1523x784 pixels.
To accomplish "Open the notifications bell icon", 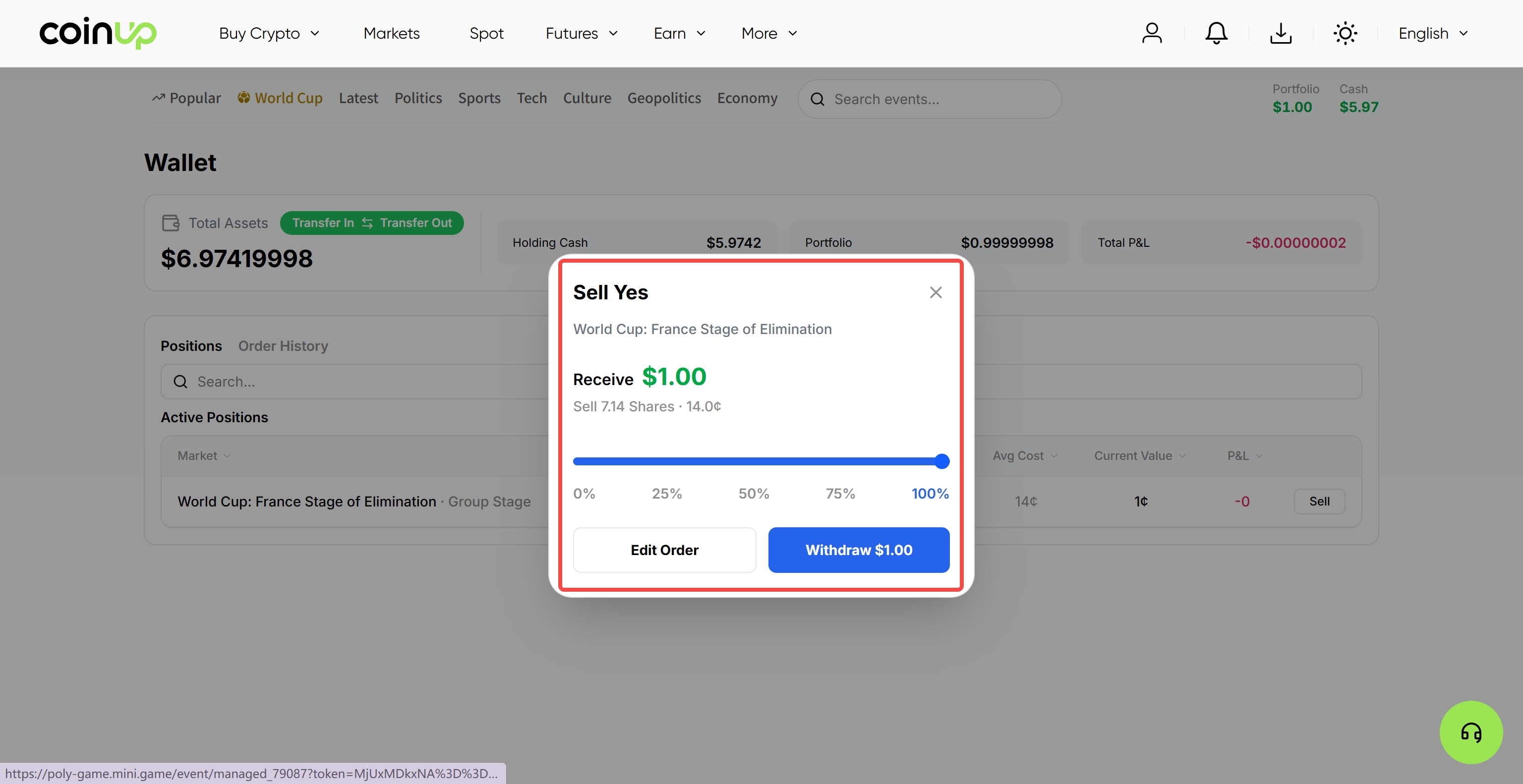I will click(1216, 33).
